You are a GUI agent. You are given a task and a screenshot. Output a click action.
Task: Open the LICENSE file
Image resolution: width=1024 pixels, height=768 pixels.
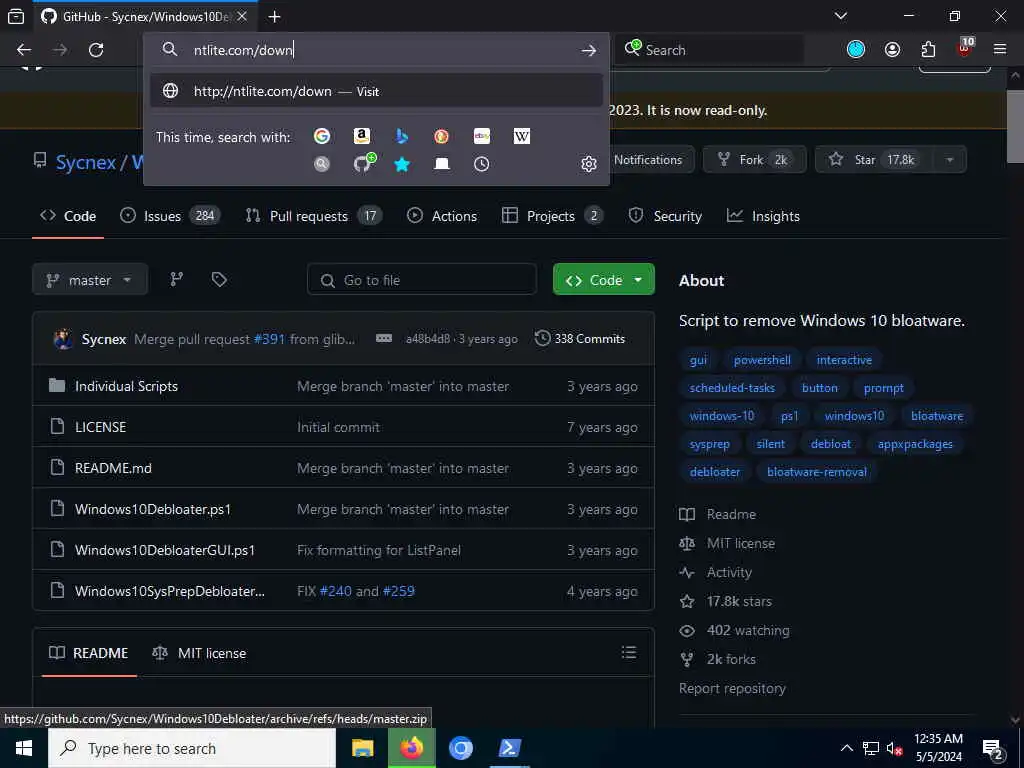pyautogui.click(x=101, y=427)
